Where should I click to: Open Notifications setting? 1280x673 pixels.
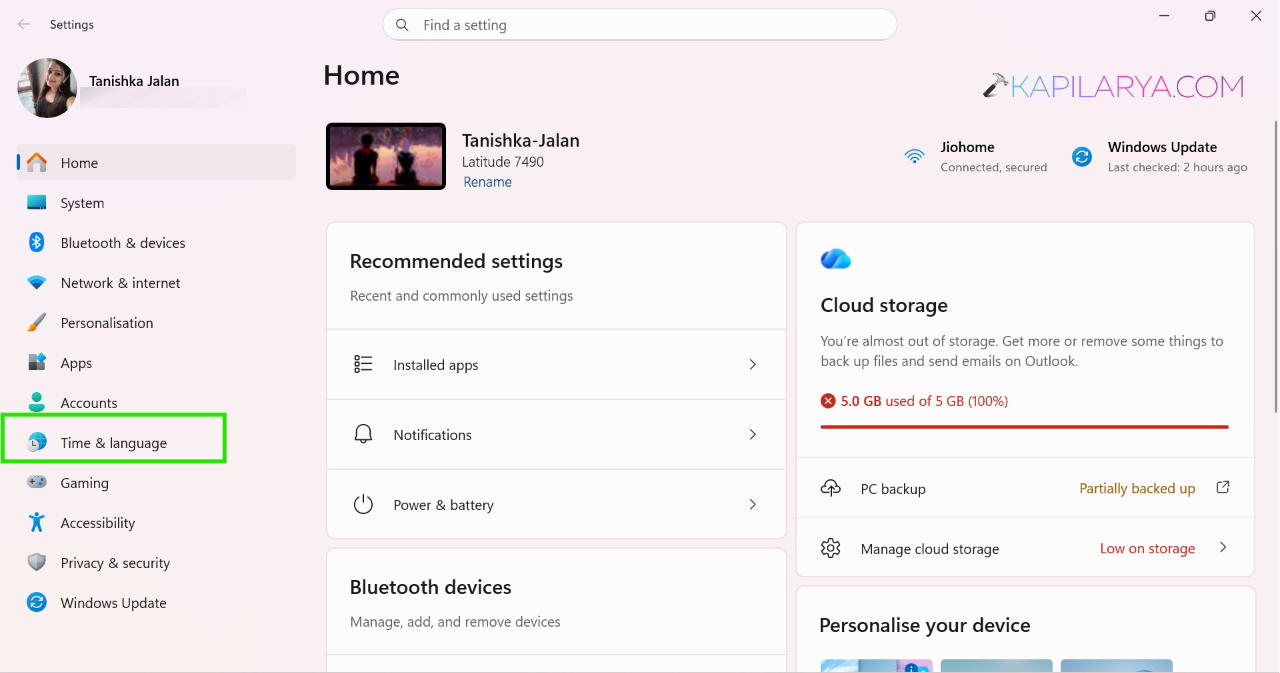[x=556, y=434]
